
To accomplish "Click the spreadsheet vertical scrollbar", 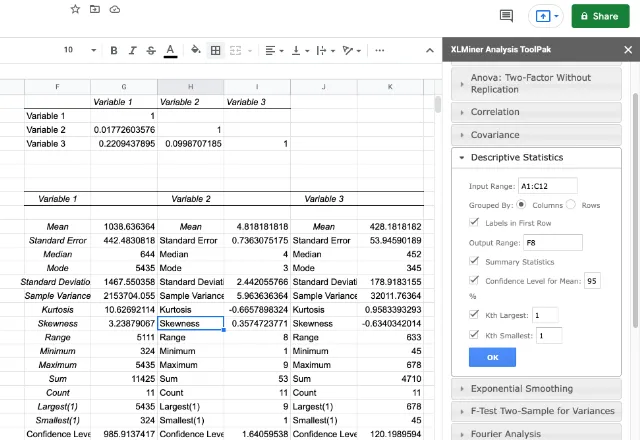I will (x=438, y=104).
